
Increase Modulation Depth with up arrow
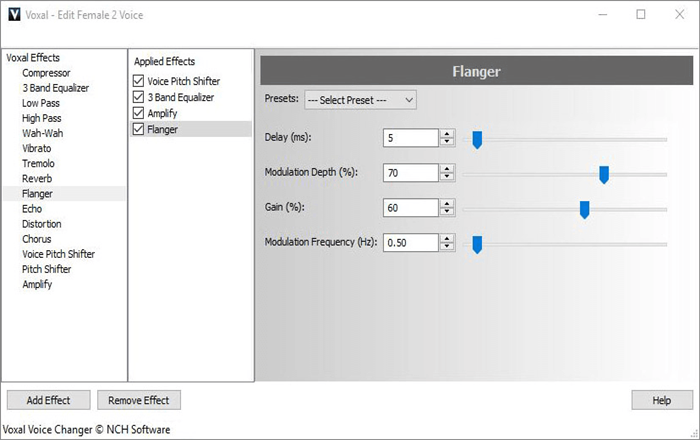(447, 169)
